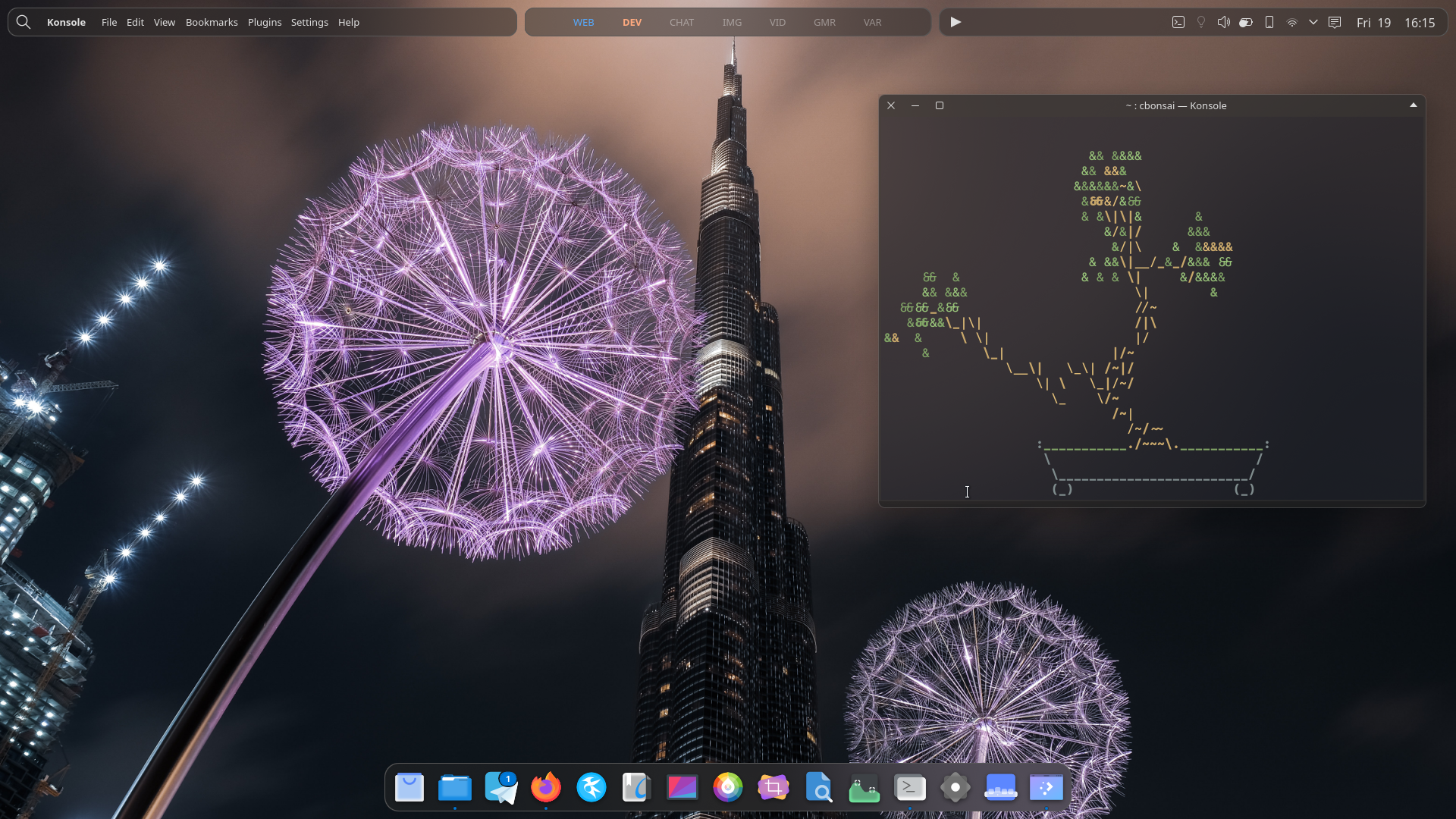
Task: Open the Edit menu
Action: point(135,22)
